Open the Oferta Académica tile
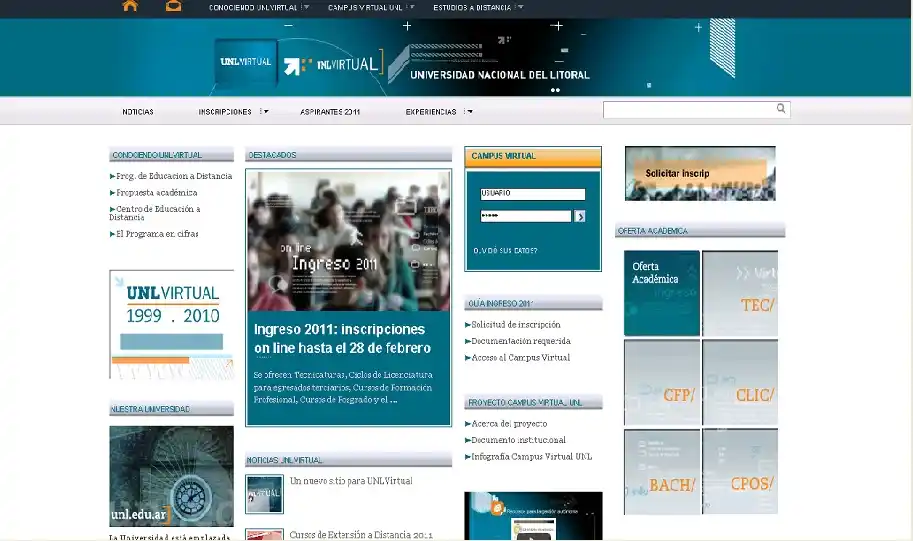Screen dimensions: 913x541 point(661,293)
